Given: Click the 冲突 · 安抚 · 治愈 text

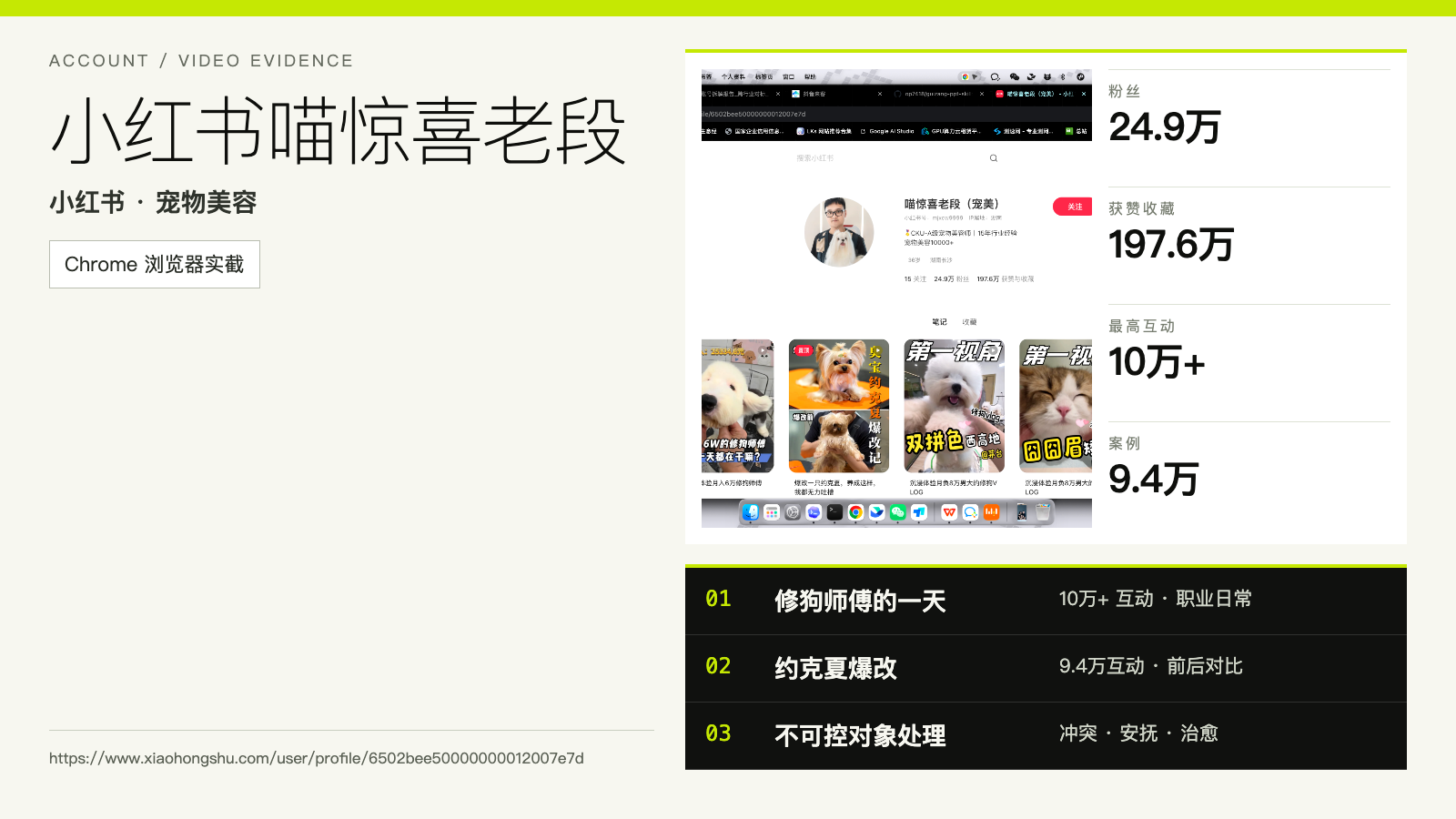Looking at the screenshot, I should pyautogui.click(x=1138, y=733).
